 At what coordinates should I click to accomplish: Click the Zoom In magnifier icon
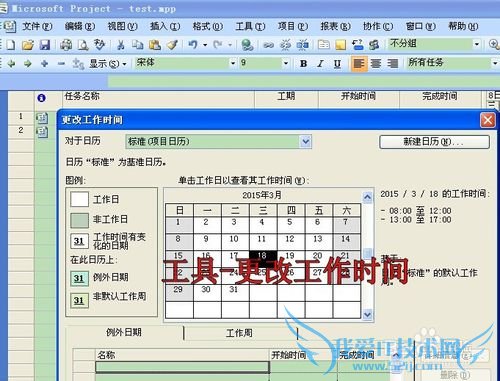(494, 44)
